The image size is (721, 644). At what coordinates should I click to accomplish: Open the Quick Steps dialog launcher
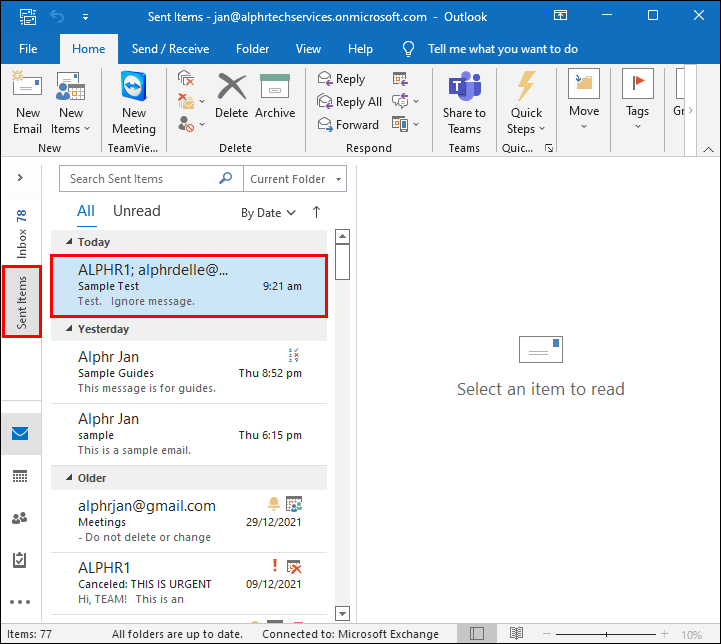pos(549,148)
